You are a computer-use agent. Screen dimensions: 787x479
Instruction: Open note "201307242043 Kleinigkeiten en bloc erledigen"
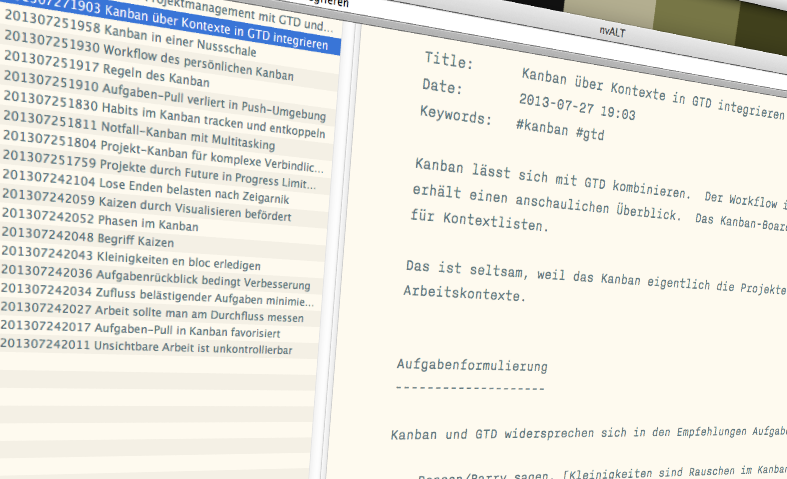[x=130, y=258]
